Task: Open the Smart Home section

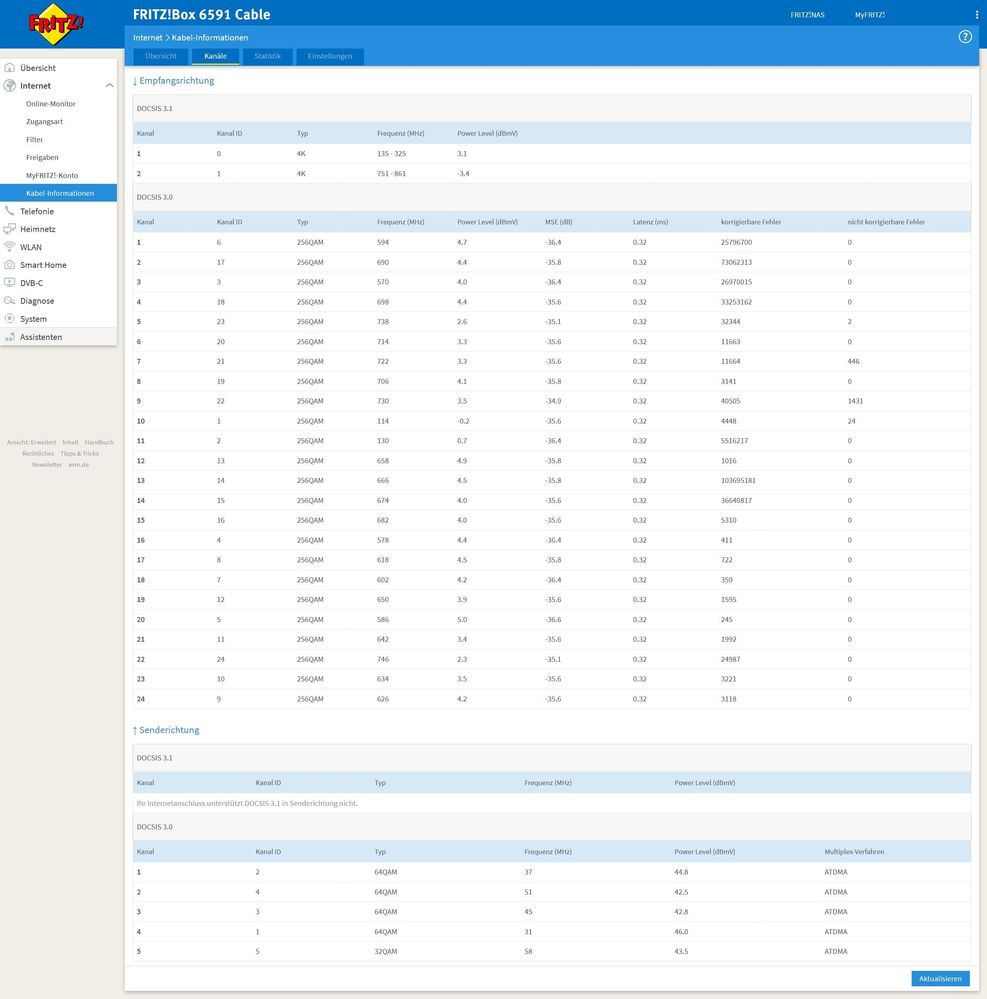Action: [x=43, y=265]
